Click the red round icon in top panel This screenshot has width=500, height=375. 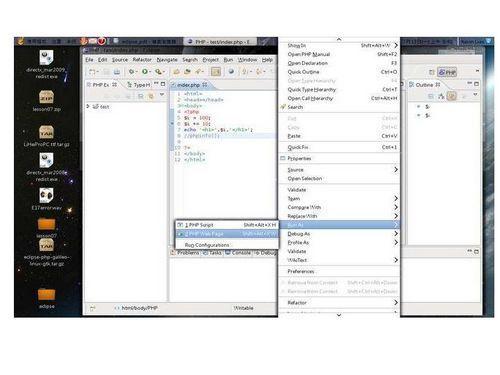click(x=102, y=41)
